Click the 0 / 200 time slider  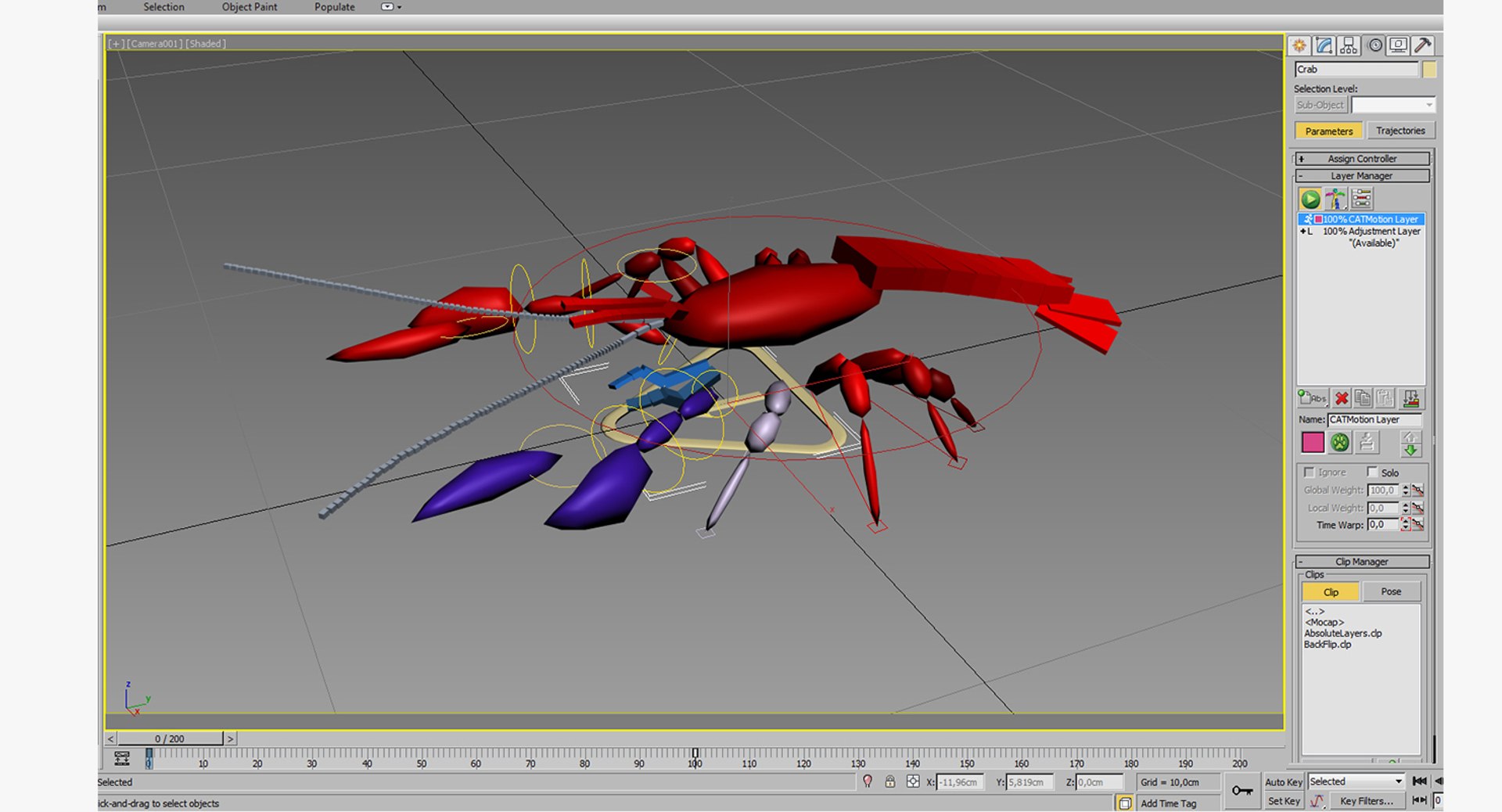click(170, 739)
